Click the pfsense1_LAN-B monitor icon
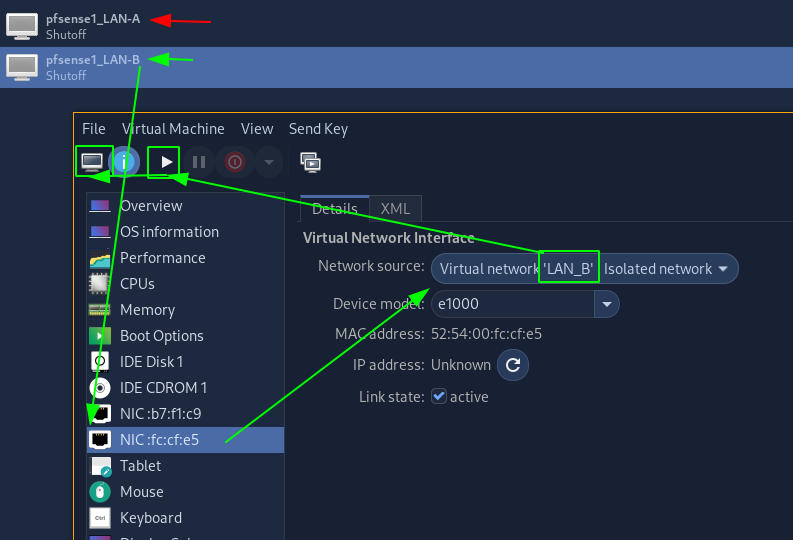 click(x=22, y=67)
